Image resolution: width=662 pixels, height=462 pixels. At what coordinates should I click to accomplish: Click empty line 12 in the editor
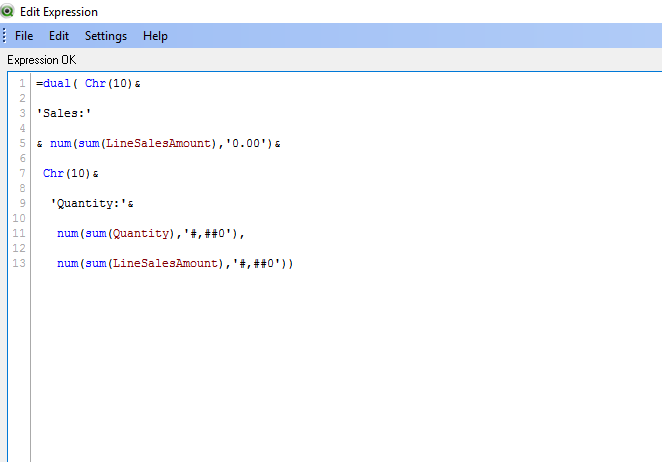[x=200, y=248]
